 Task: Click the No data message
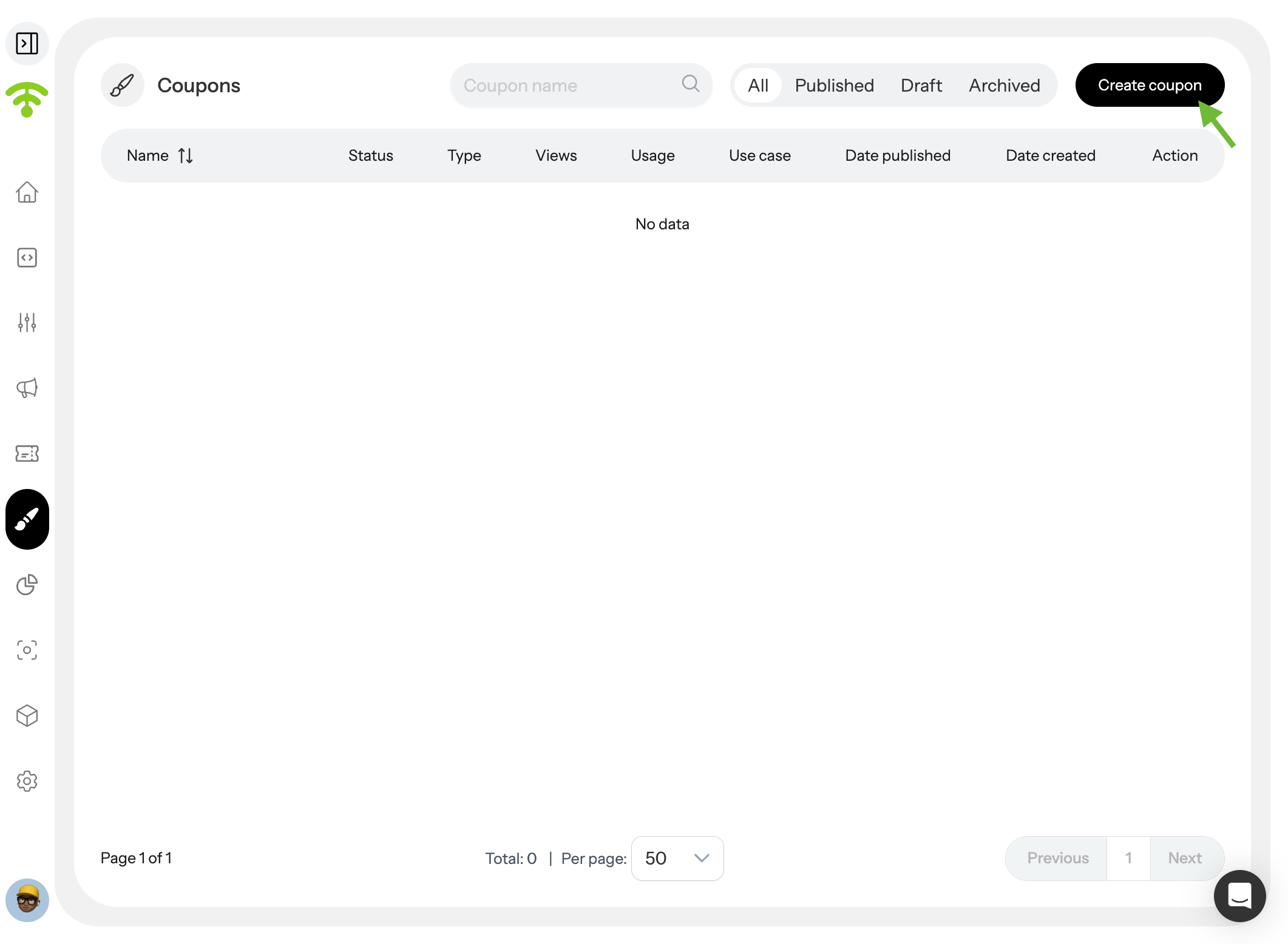[662, 224]
